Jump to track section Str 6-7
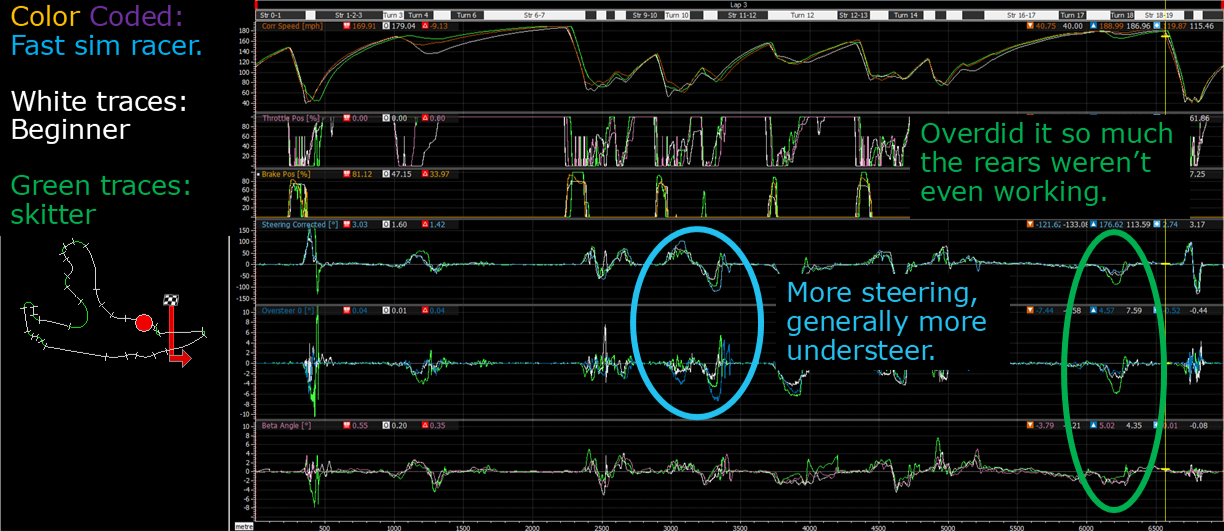 (535, 16)
